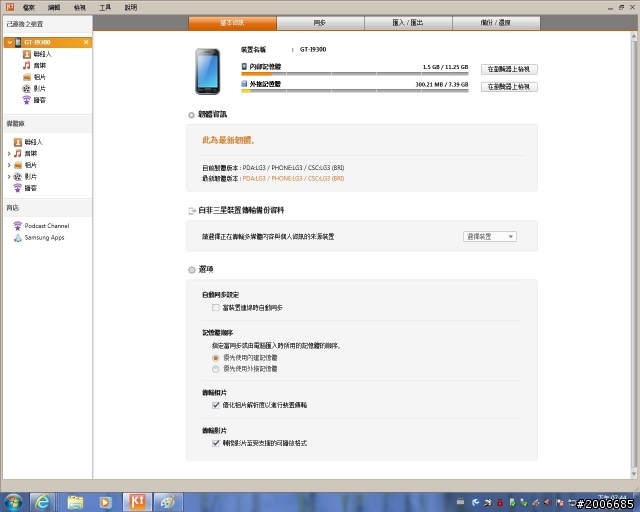Screen dimensions: 640x512
Task: Click the phone icon beside GT-I9300 in sidebar
Action: coord(18,42)
